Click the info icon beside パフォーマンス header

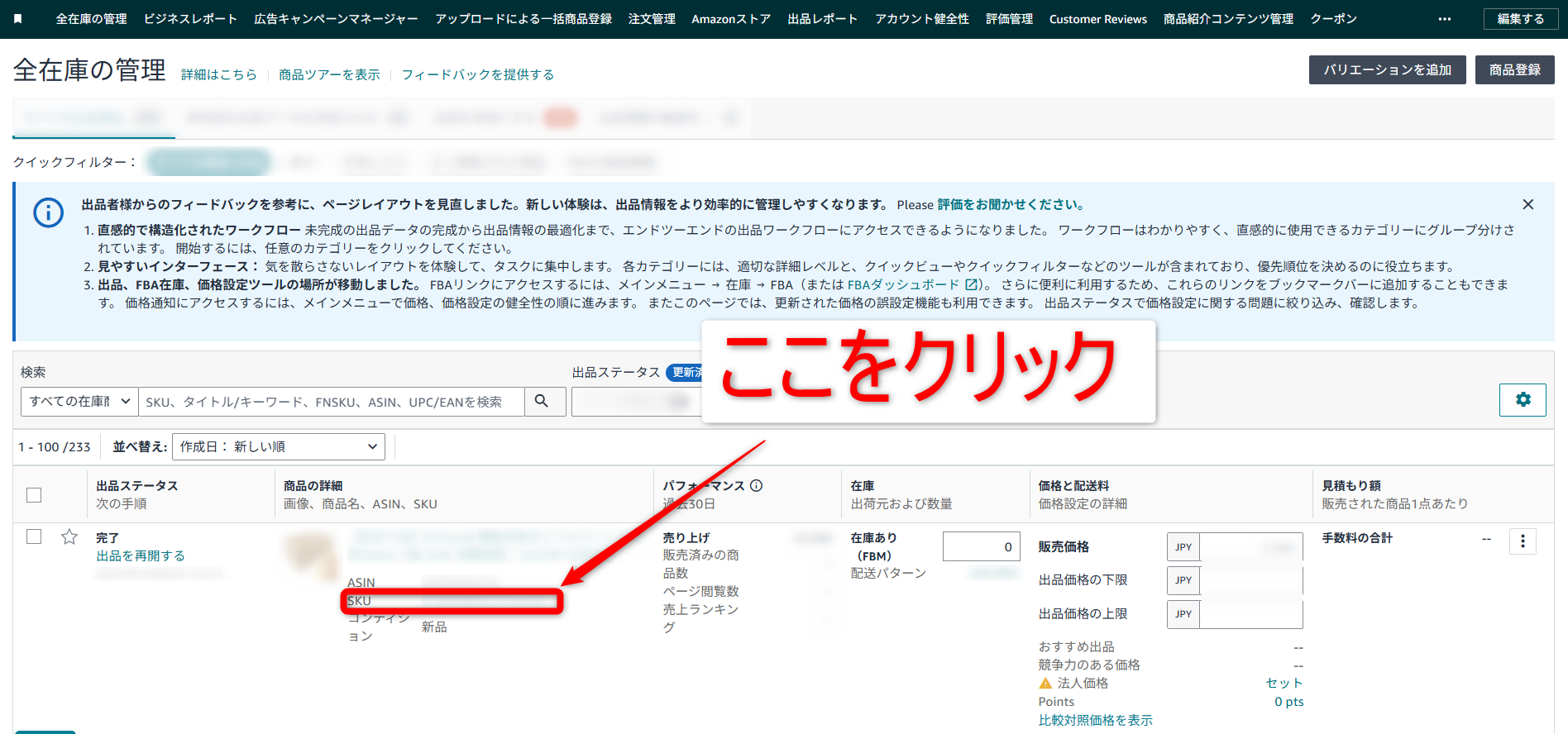point(756,486)
